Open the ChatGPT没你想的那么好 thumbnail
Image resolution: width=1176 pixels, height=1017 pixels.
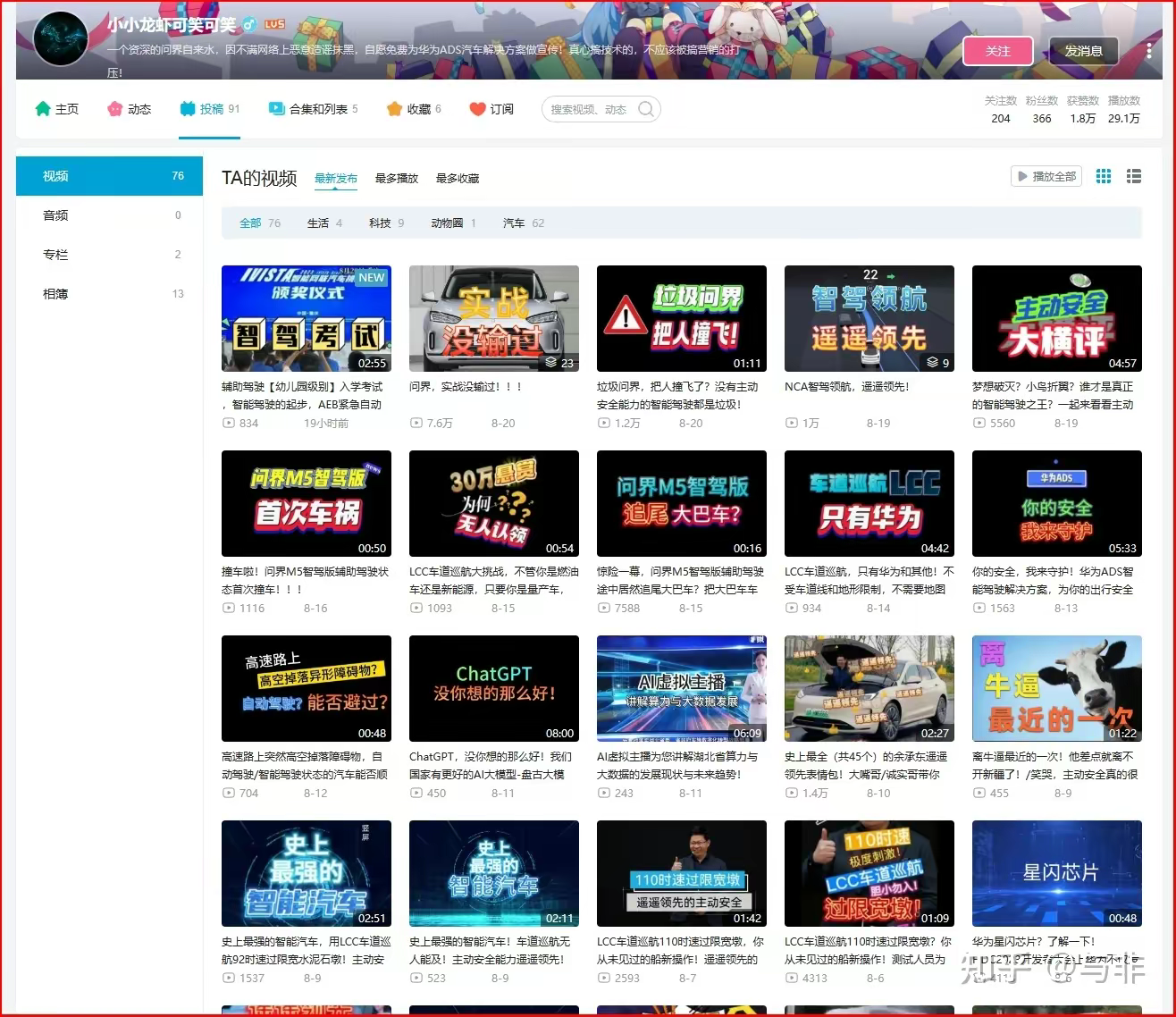[494, 688]
